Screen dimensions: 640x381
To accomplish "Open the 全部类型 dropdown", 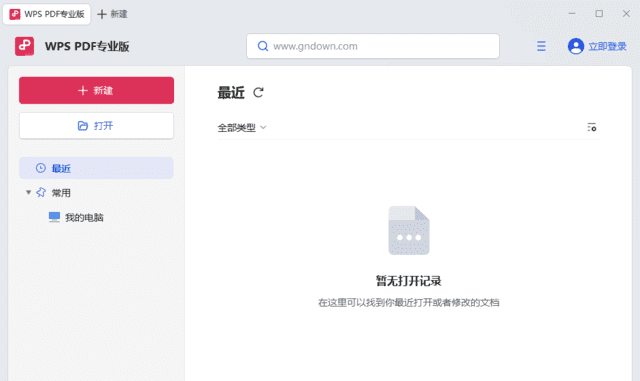I will tap(242, 128).
